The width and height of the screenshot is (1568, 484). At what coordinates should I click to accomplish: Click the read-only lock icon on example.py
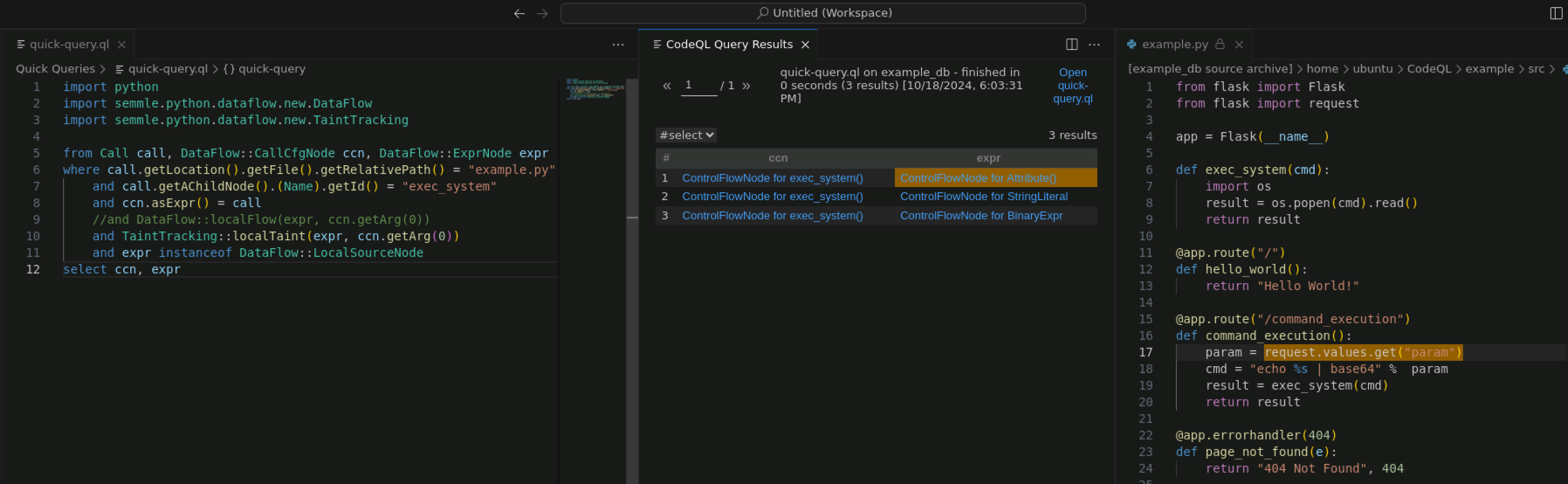pos(1220,45)
